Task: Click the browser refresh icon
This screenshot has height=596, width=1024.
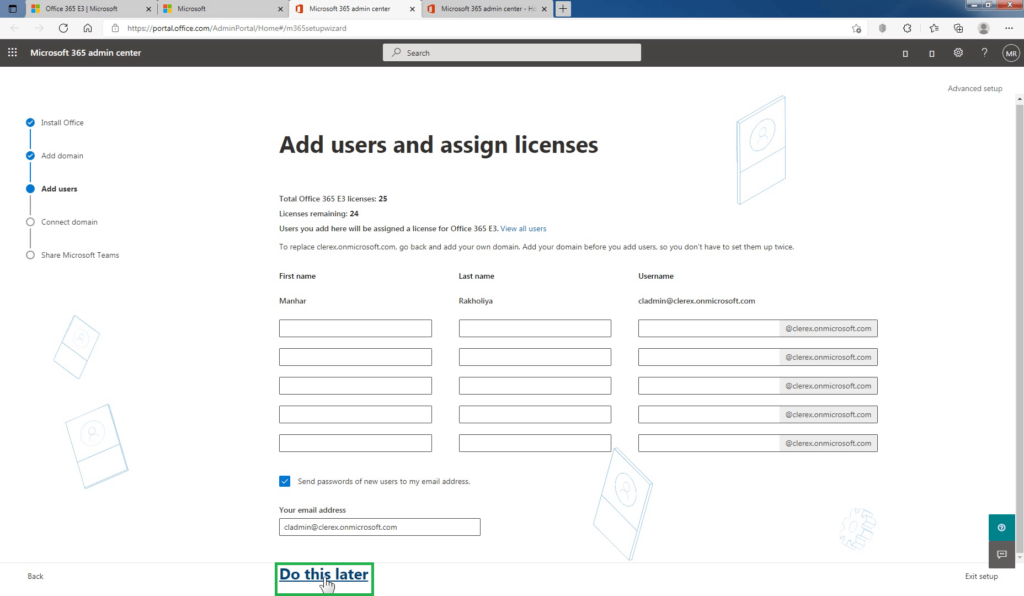Action: coord(63,28)
